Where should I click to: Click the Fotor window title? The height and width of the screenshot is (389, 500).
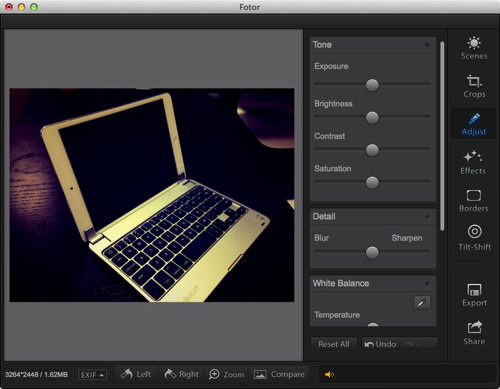pyautogui.click(x=249, y=7)
